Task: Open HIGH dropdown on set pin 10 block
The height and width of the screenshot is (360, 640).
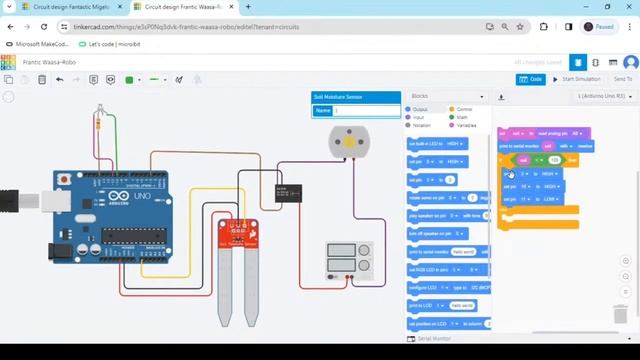Action: [552, 187]
